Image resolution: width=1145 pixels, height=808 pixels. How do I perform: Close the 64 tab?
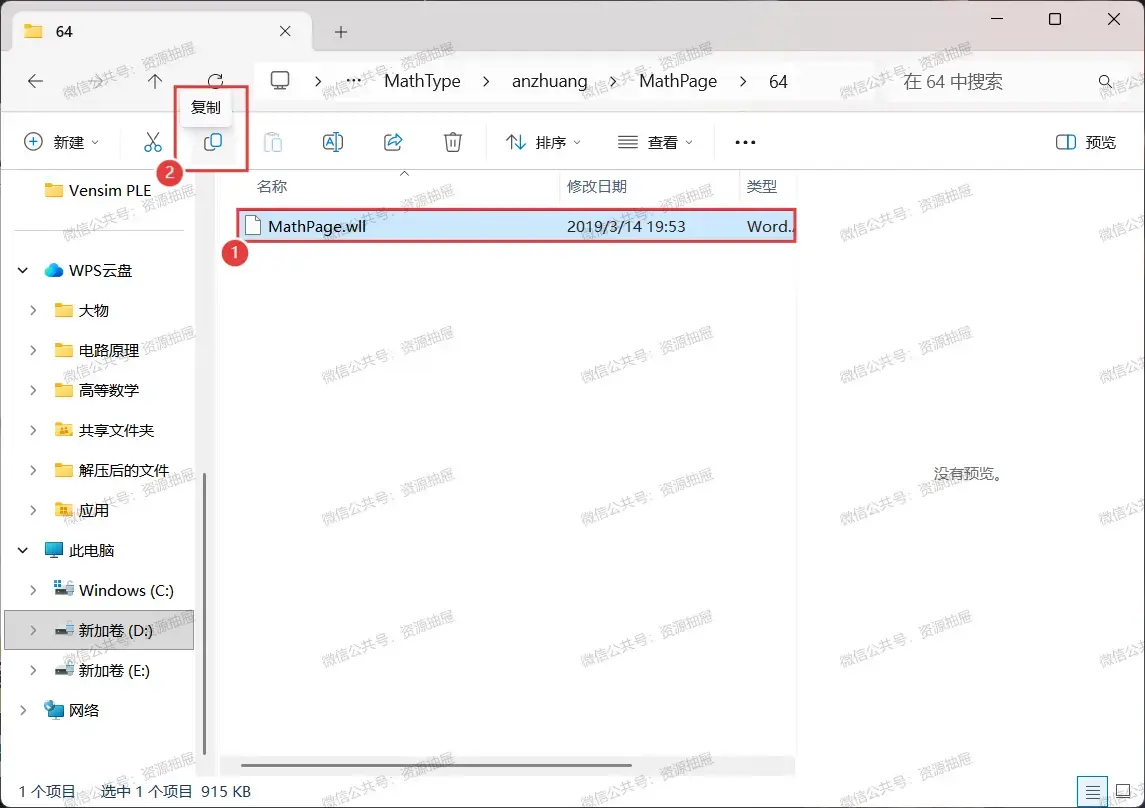[x=285, y=31]
